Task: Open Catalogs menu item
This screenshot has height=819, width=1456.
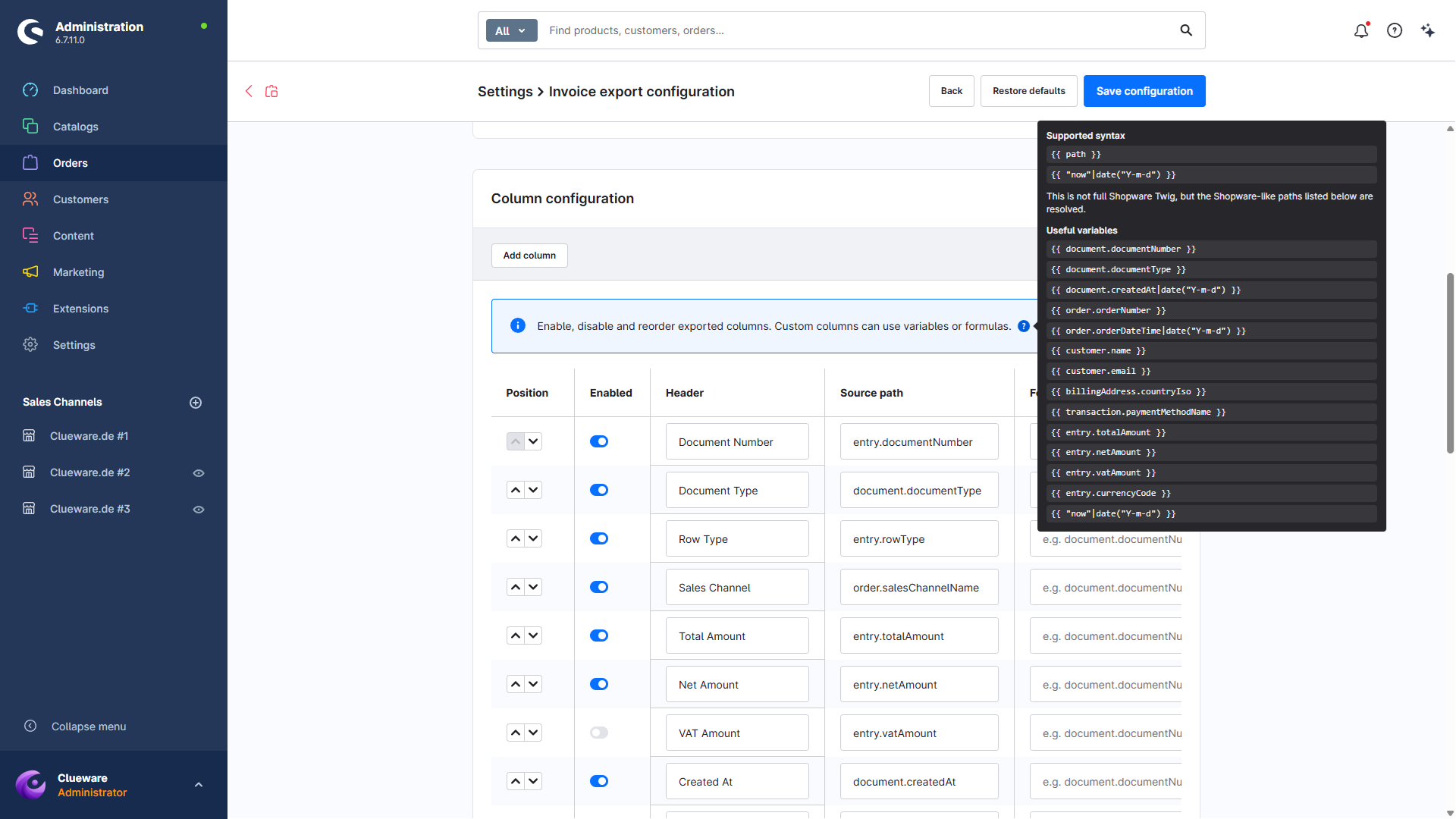Action: point(114,127)
